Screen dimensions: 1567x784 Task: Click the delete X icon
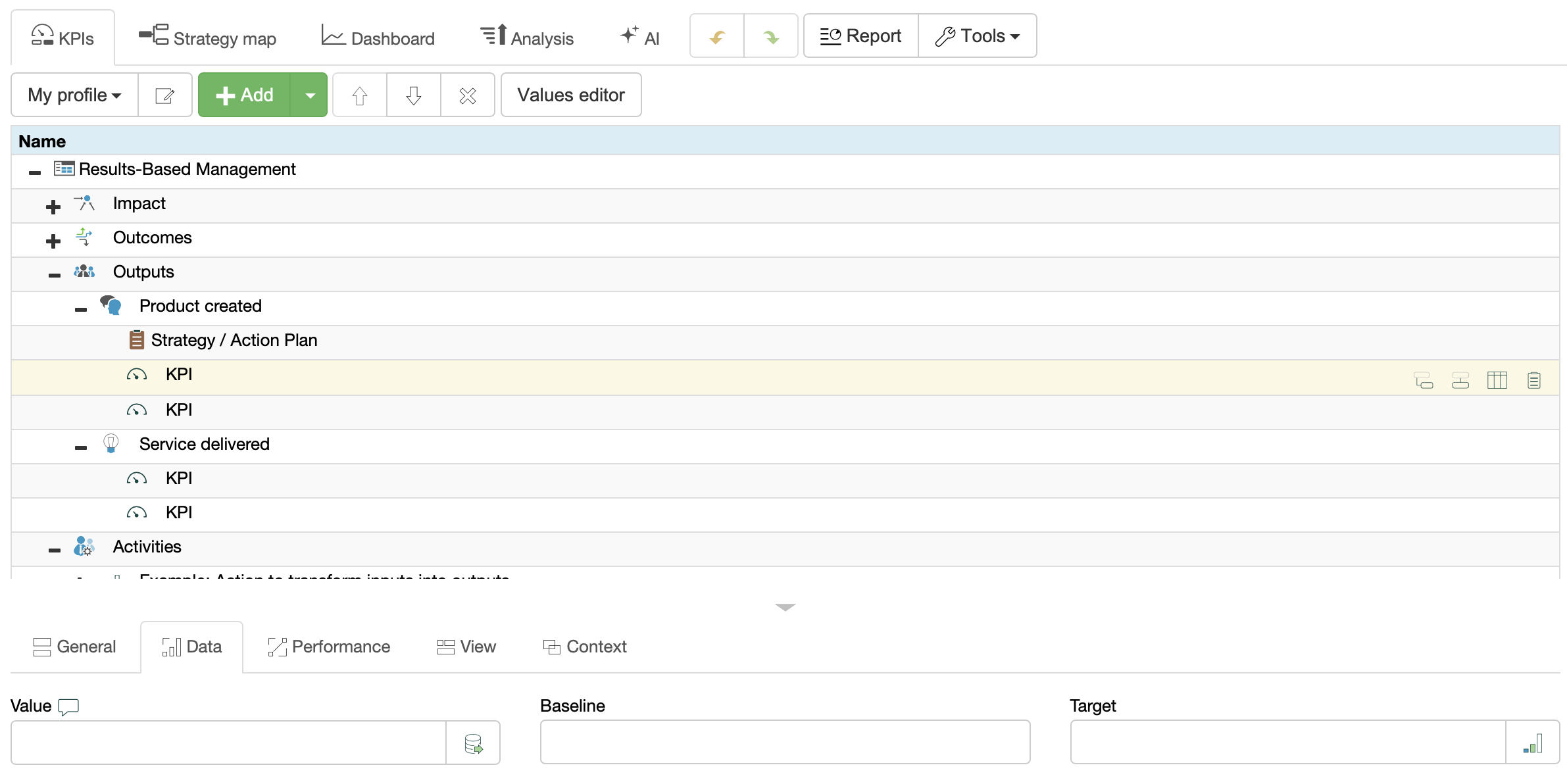coord(467,95)
